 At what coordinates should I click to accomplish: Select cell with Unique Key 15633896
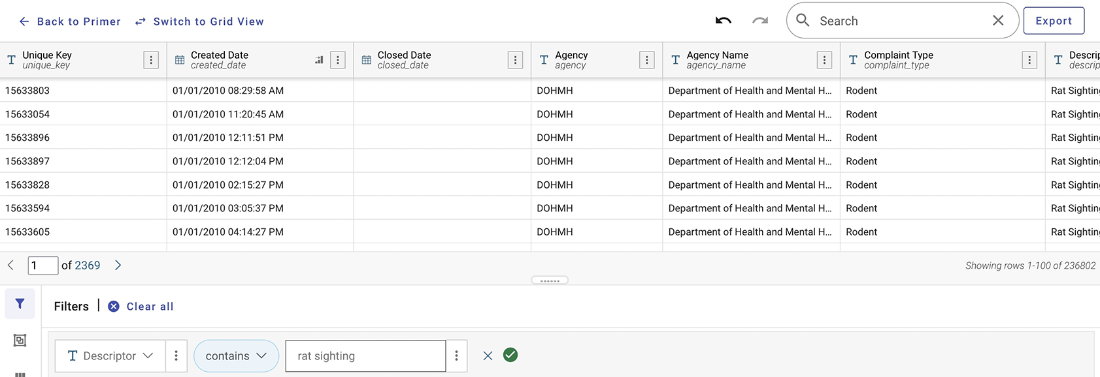click(x=83, y=138)
